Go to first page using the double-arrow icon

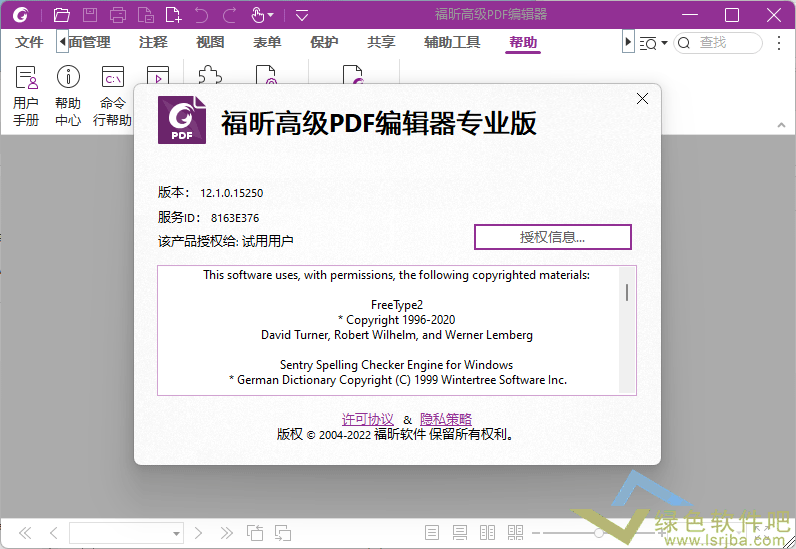pyautogui.click(x=26, y=533)
